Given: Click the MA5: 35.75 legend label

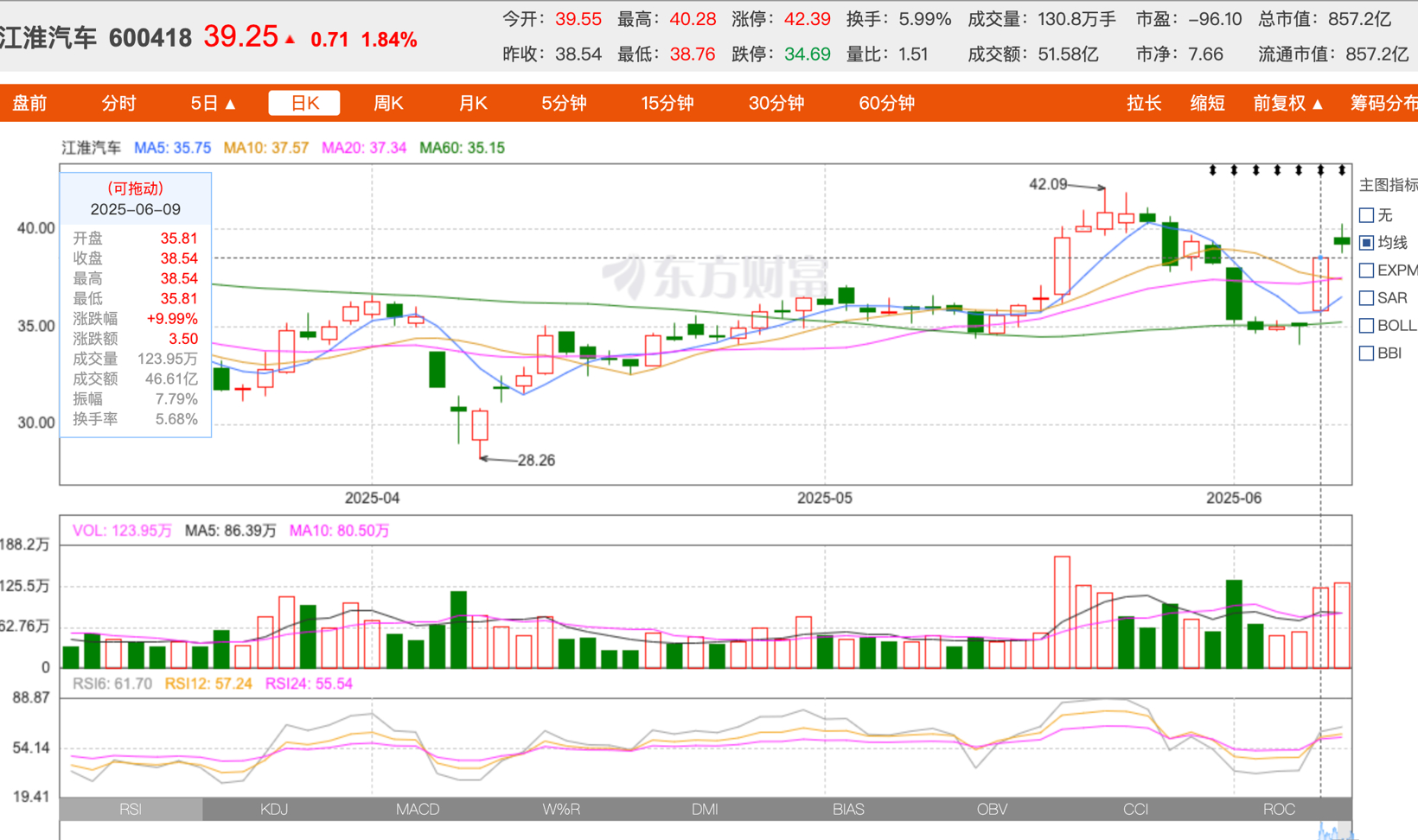Looking at the screenshot, I should coord(172,148).
